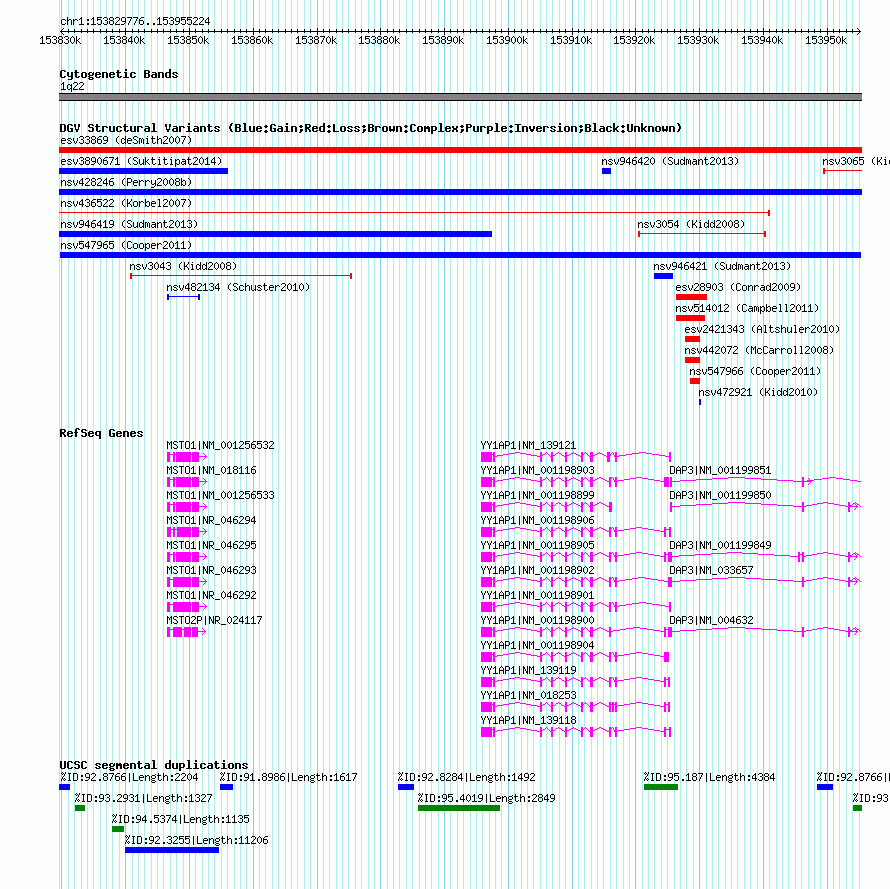Click the DAP3|NM_033657 transcript label
The height and width of the screenshot is (889, 890).
711,571
